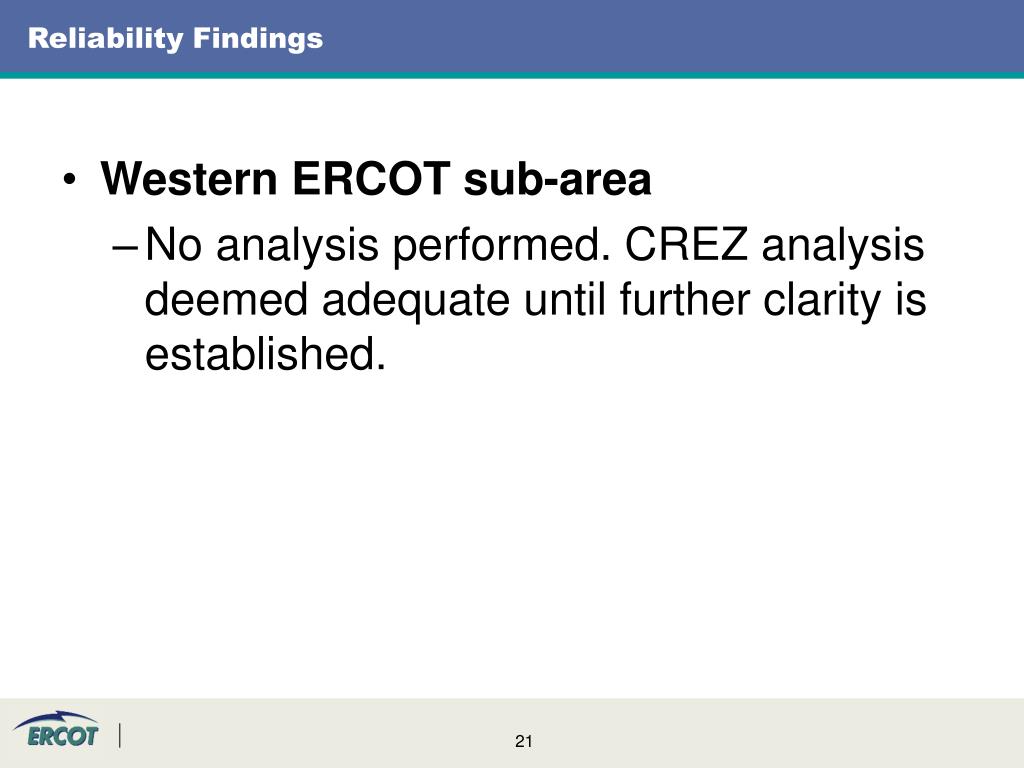The width and height of the screenshot is (1024, 768).
Task: Click the word "clarity" in the body text
Action: (x=822, y=302)
